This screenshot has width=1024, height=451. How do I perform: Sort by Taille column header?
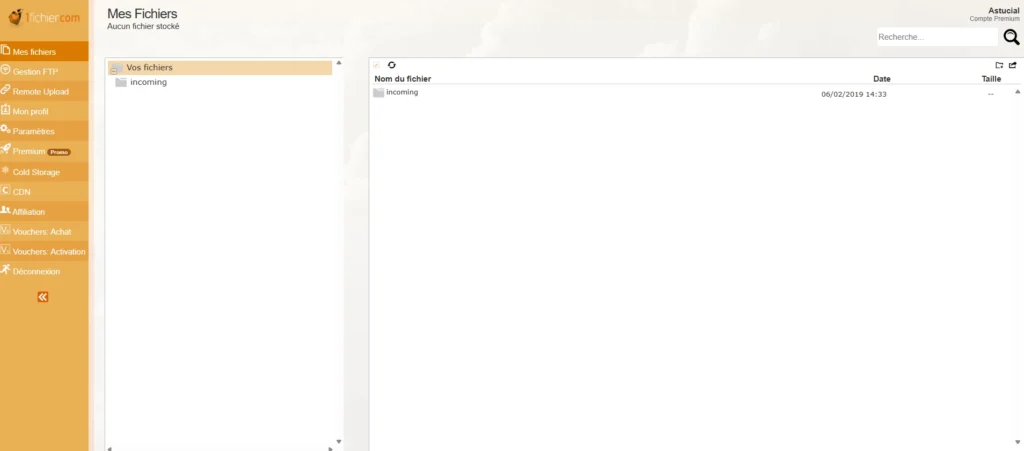point(991,79)
